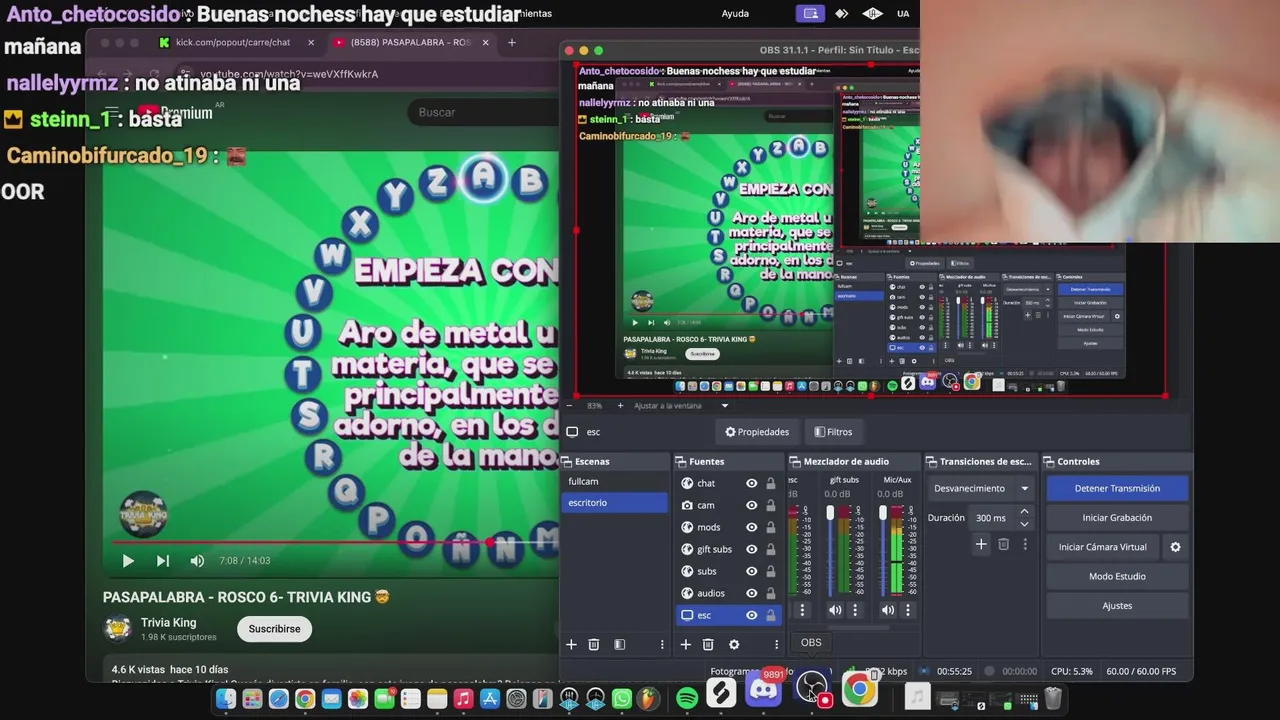Viewport: 1280px width, 720px height.
Task: Open the Ayuda menu in the menu bar
Action: 735,13
